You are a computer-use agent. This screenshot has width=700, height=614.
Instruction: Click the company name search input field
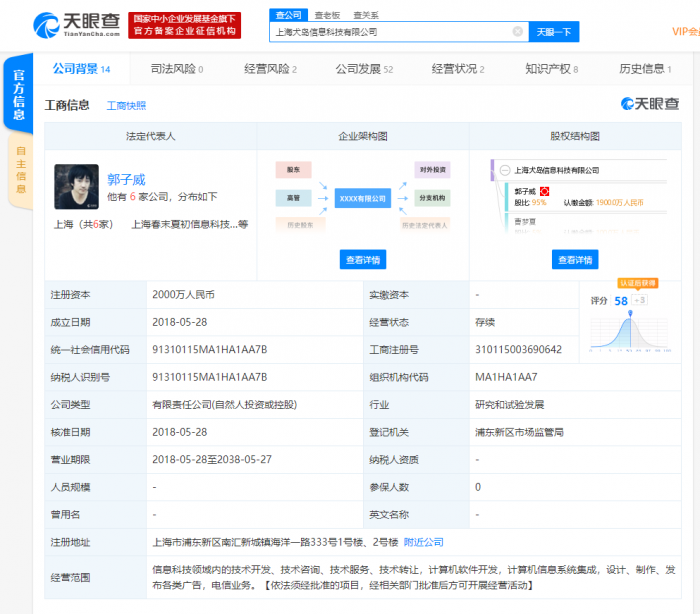(x=390, y=32)
